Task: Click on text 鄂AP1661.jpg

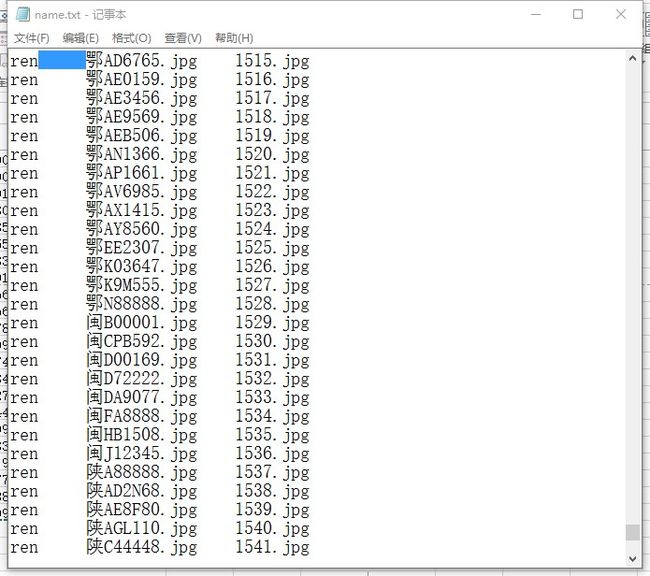Action: [x=142, y=173]
